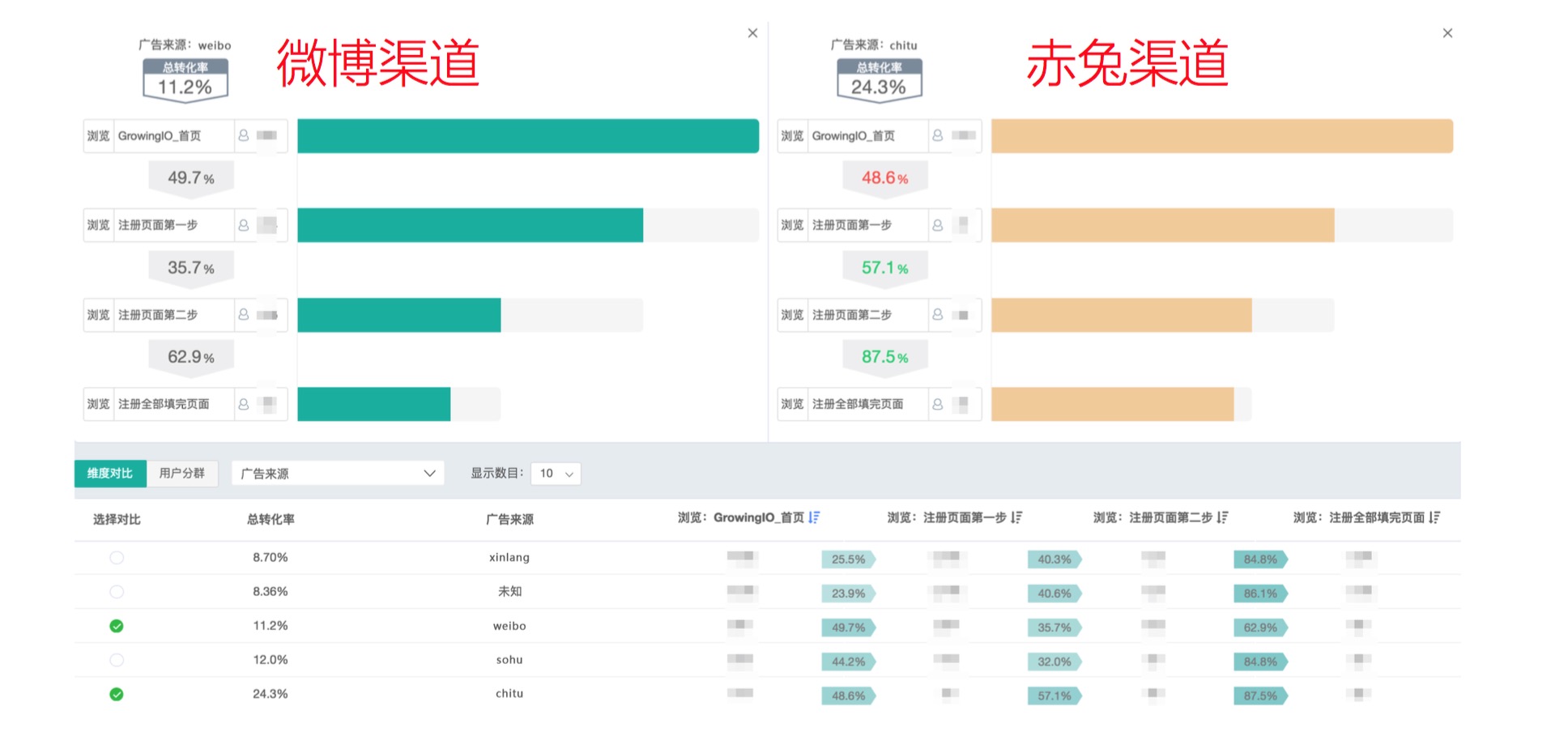1568x753 pixels.
Task: Click 8.36% total conversion cell
Action: (271, 592)
